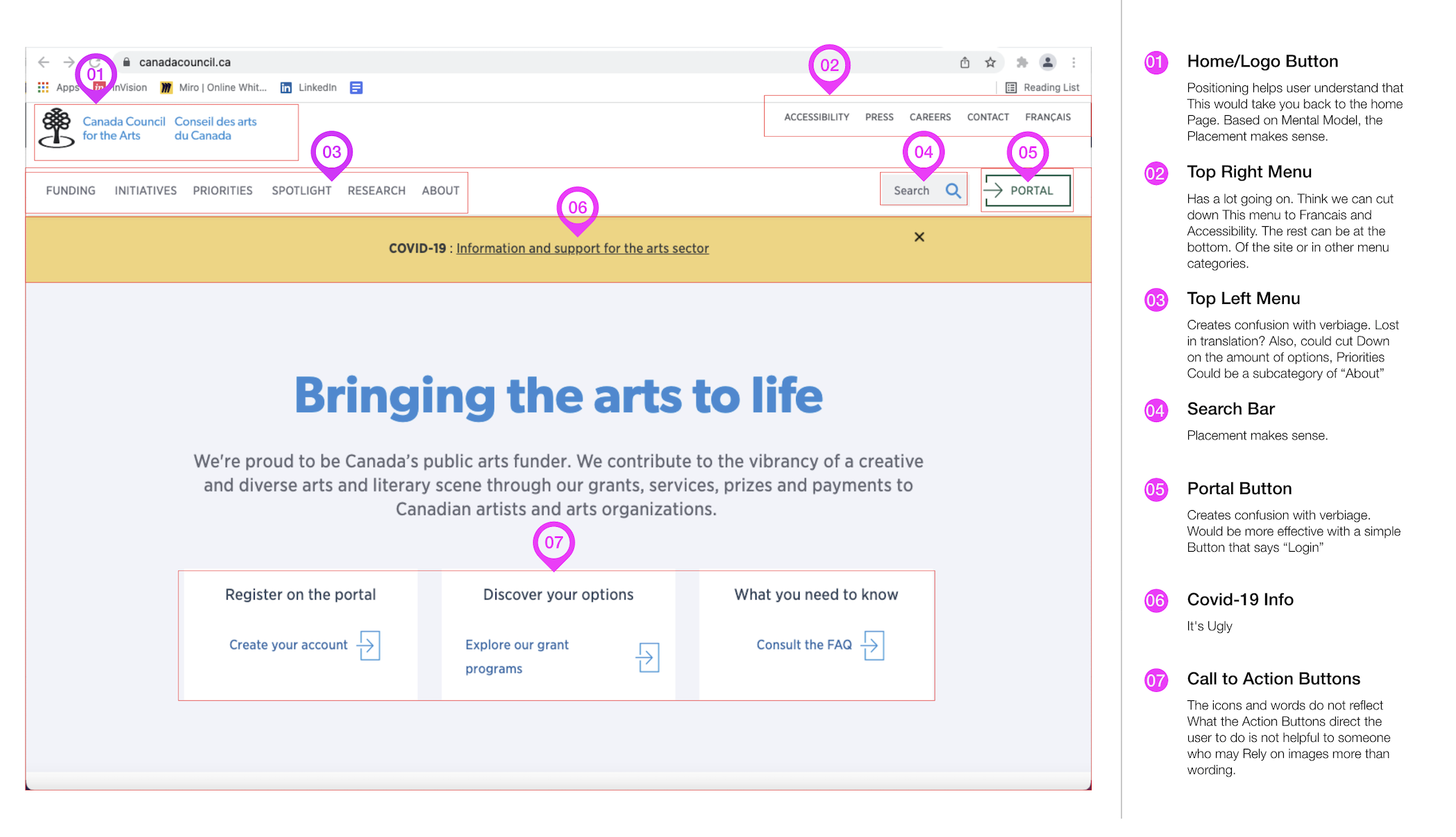Viewport: 1456px width, 837px height.
Task: Click Create your account link
Action: click(x=288, y=645)
